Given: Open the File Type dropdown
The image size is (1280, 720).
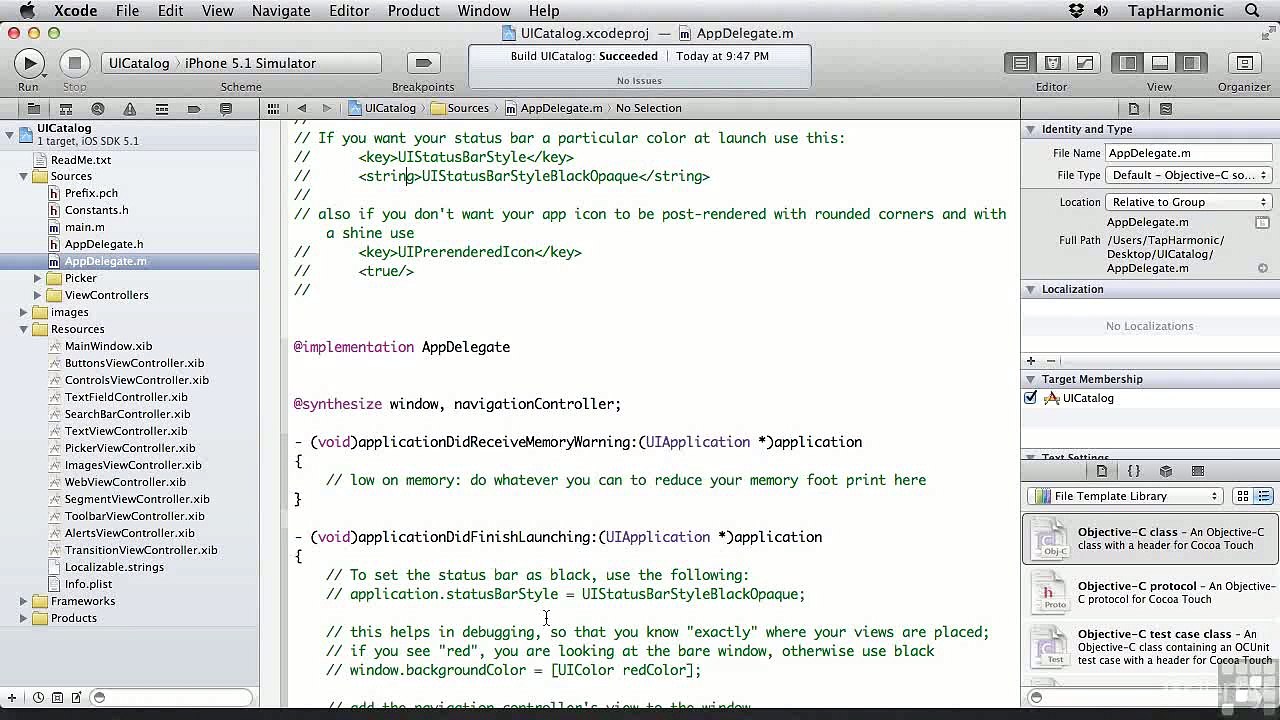Looking at the screenshot, I should [x=1189, y=175].
